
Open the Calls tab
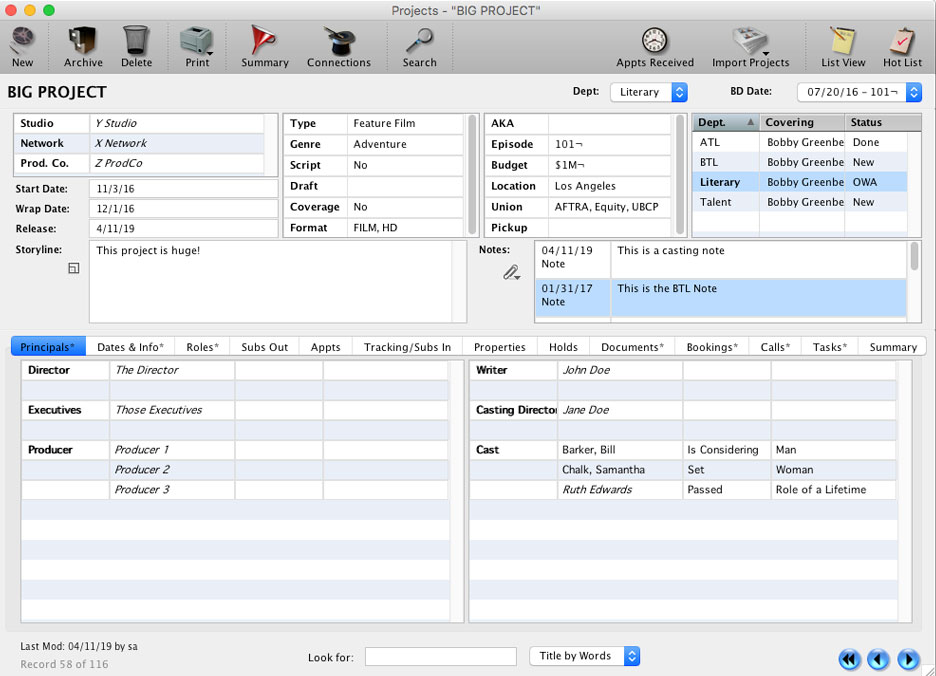point(775,347)
